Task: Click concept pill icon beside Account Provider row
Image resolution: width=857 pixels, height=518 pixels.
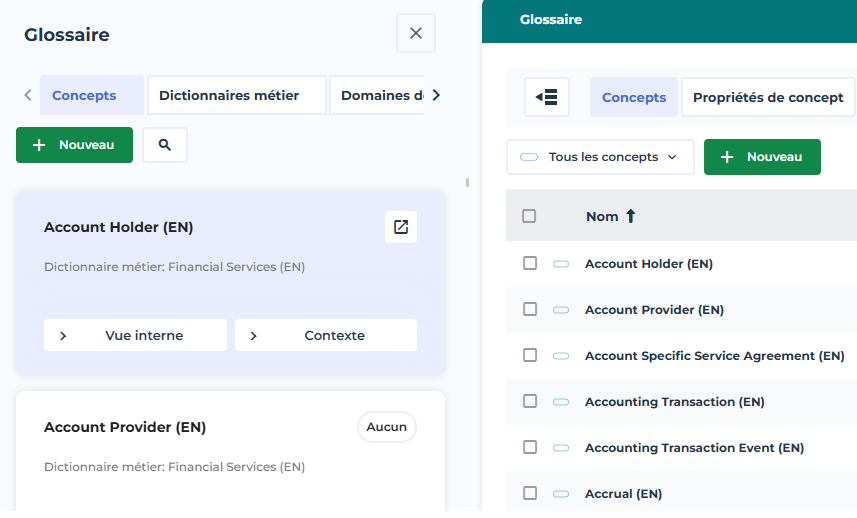Action: pyautogui.click(x=561, y=310)
